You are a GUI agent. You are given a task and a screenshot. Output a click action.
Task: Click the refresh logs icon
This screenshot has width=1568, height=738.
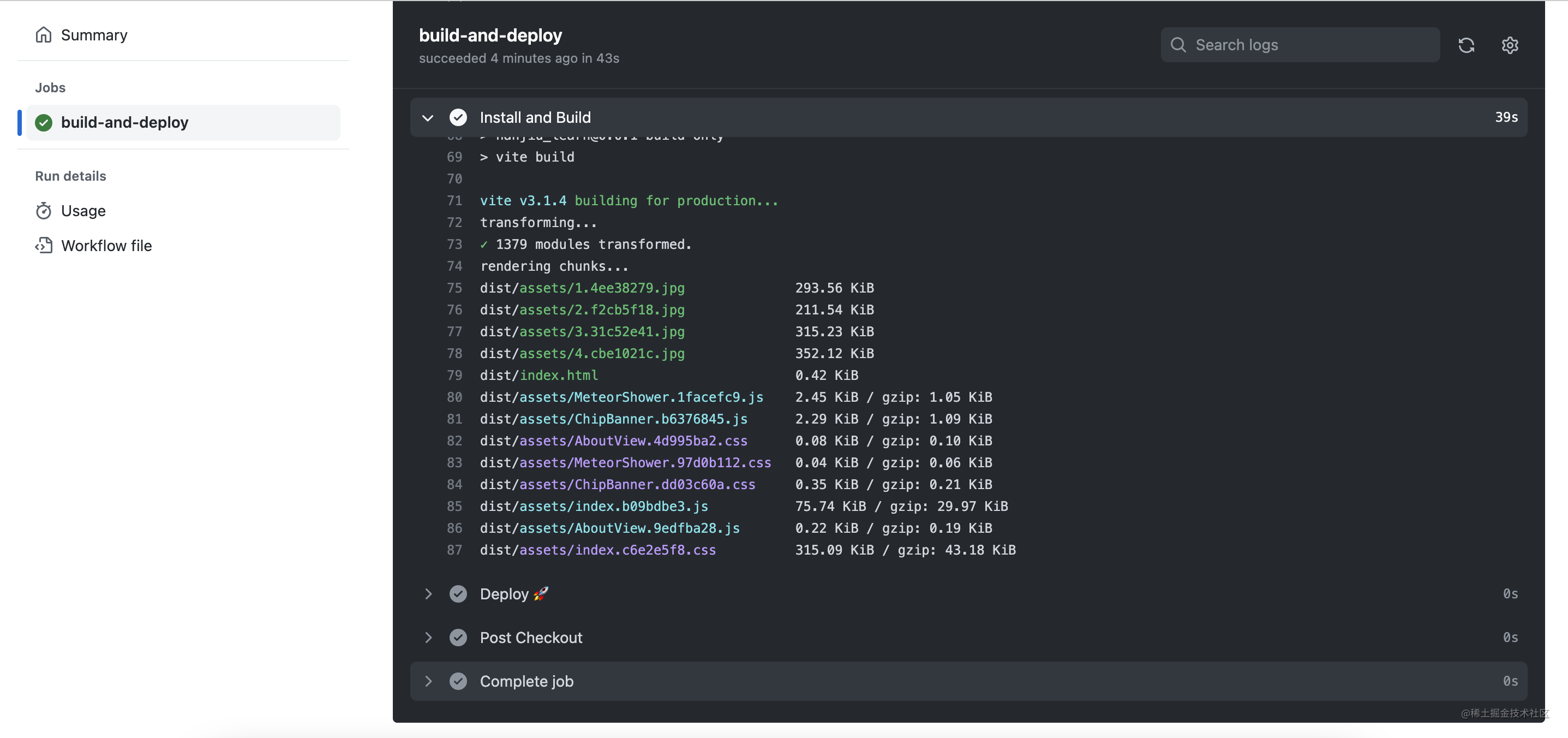[x=1466, y=44]
